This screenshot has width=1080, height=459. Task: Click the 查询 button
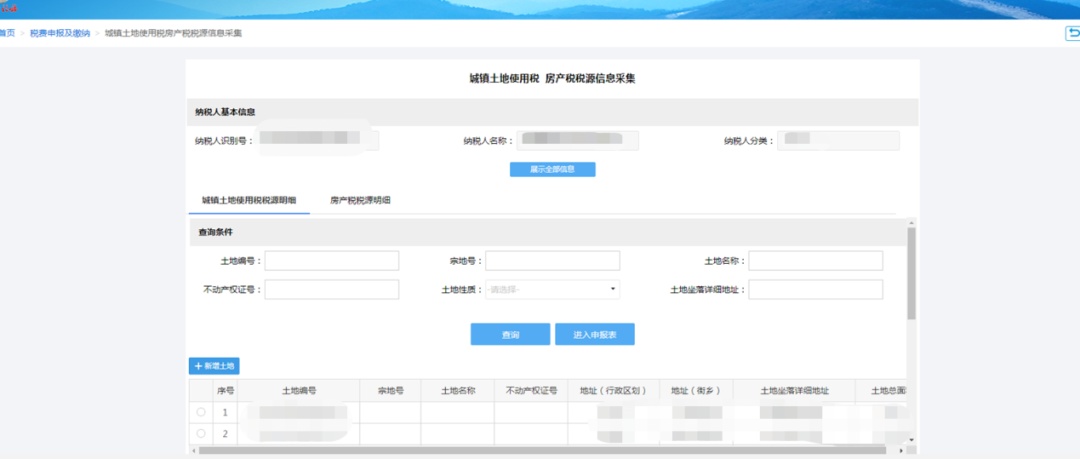tap(510, 335)
